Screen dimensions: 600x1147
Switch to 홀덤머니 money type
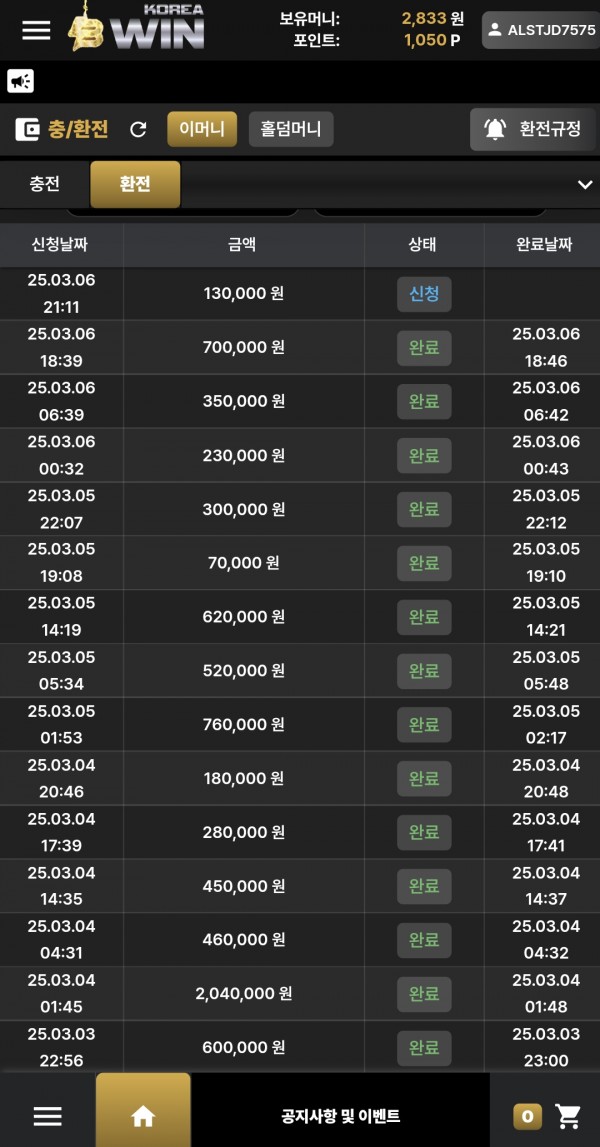(x=291, y=129)
